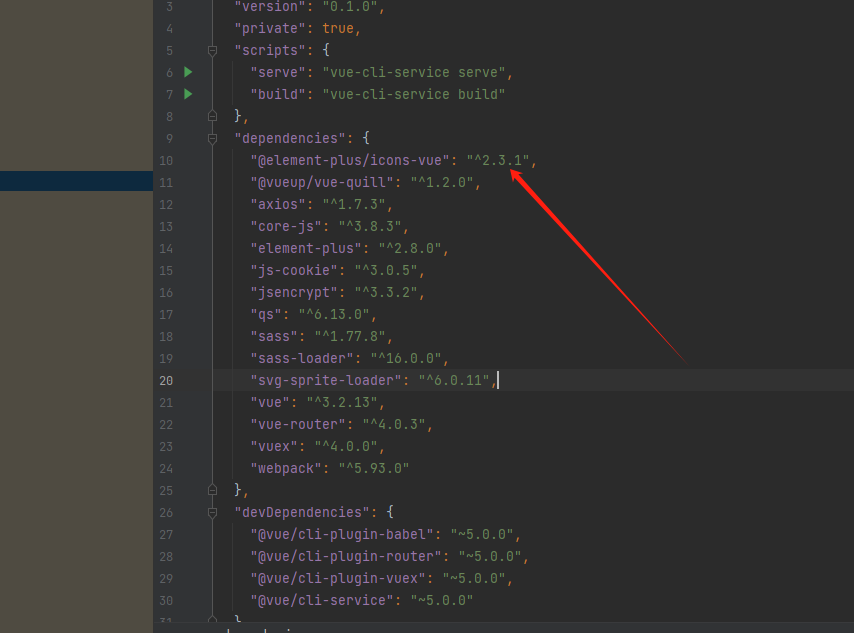The height and width of the screenshot is (633, 854).
Task: Click the ~5.0.0 value of cli-plugin-babel
Action: click(x=482, y=534)
